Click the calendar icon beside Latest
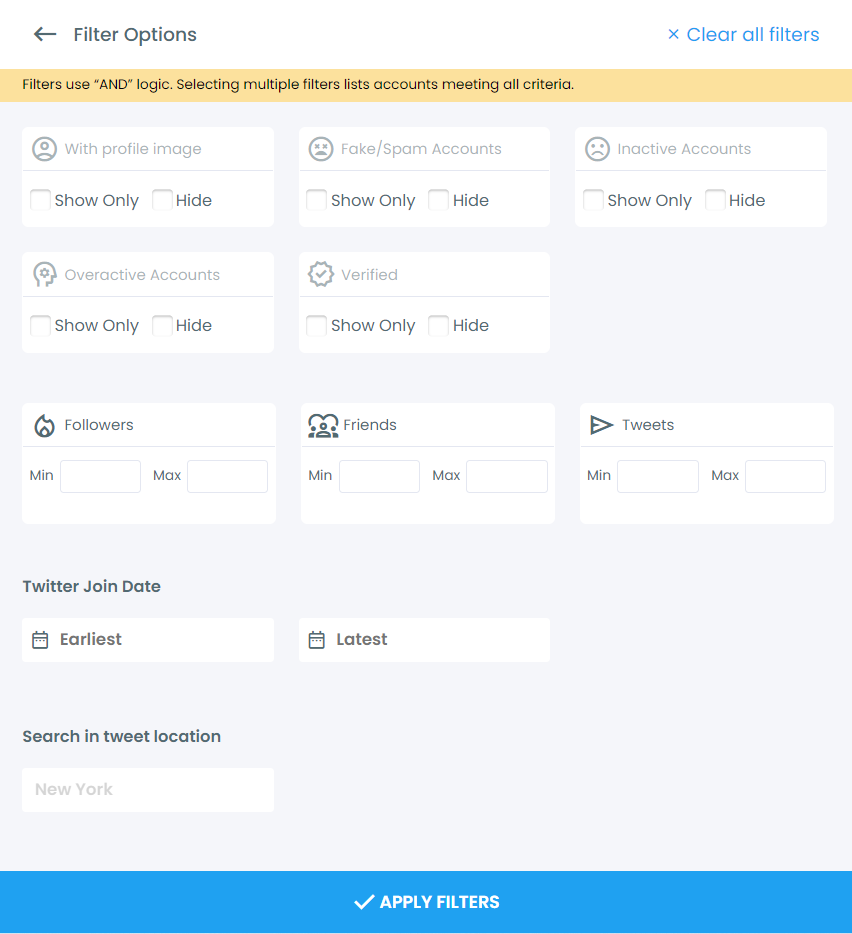This screenshot has width=852, height=934. pos(318,639)
